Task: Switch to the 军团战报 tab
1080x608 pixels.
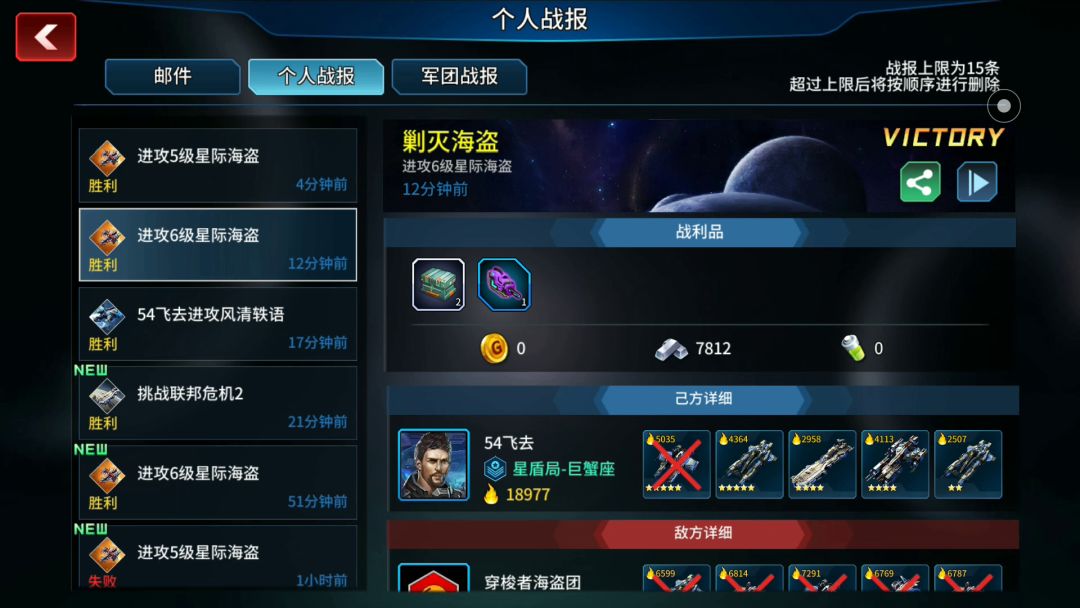Action: pos(459,76)
